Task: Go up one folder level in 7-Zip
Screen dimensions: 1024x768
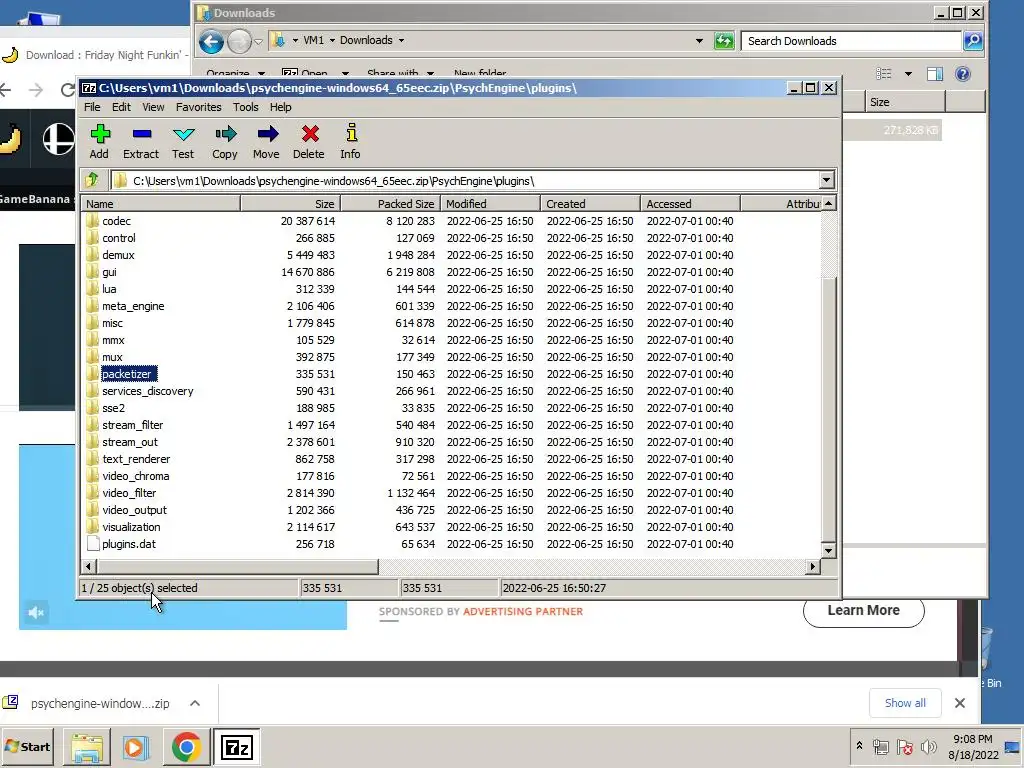Action: coord(92,180)
